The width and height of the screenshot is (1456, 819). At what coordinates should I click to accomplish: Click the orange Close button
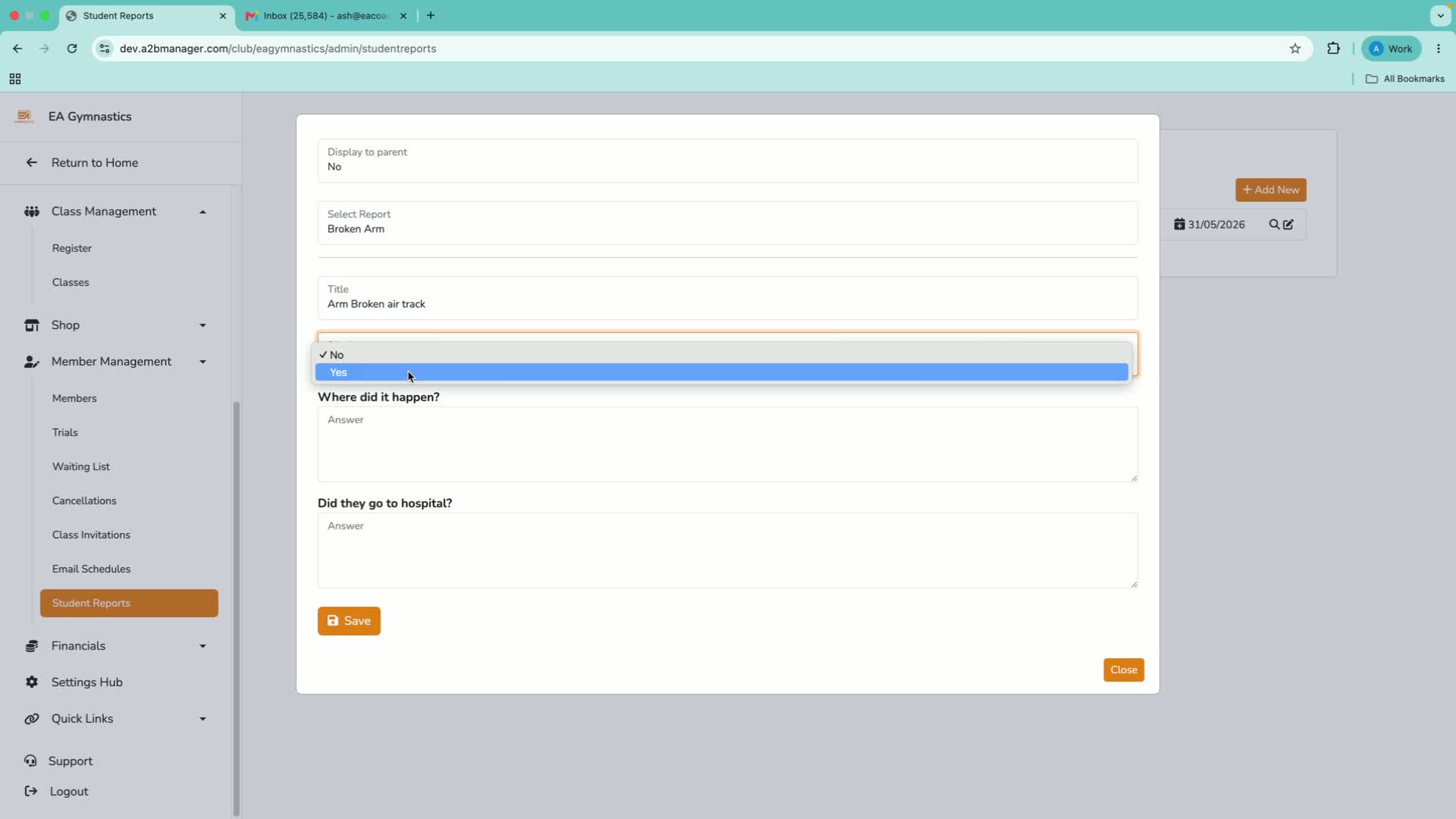coord(1123,670)
